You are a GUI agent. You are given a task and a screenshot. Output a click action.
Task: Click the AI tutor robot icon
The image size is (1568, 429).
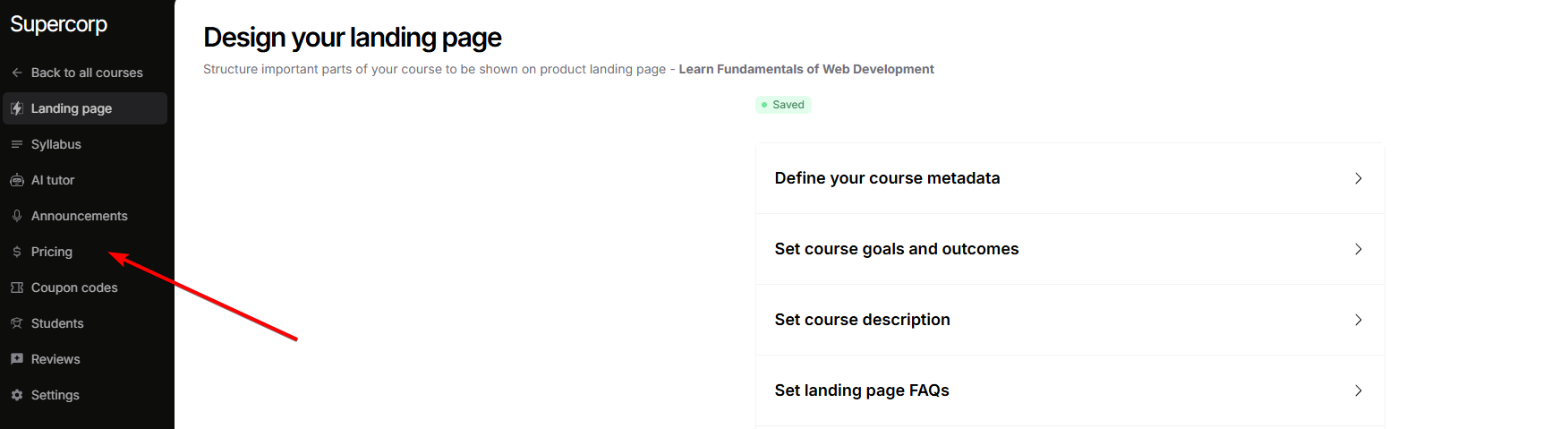[17, 180]
